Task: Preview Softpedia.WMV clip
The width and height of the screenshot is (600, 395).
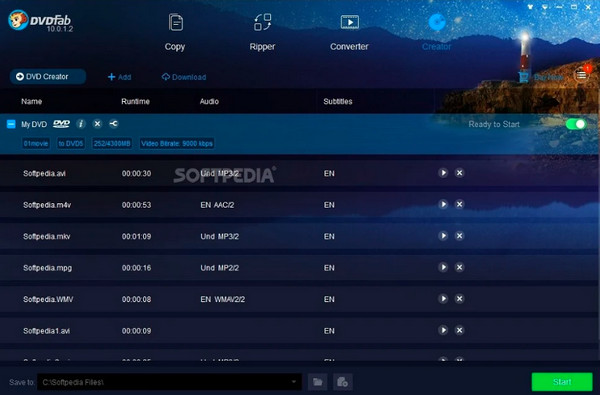Action: [x=443, y=299]
